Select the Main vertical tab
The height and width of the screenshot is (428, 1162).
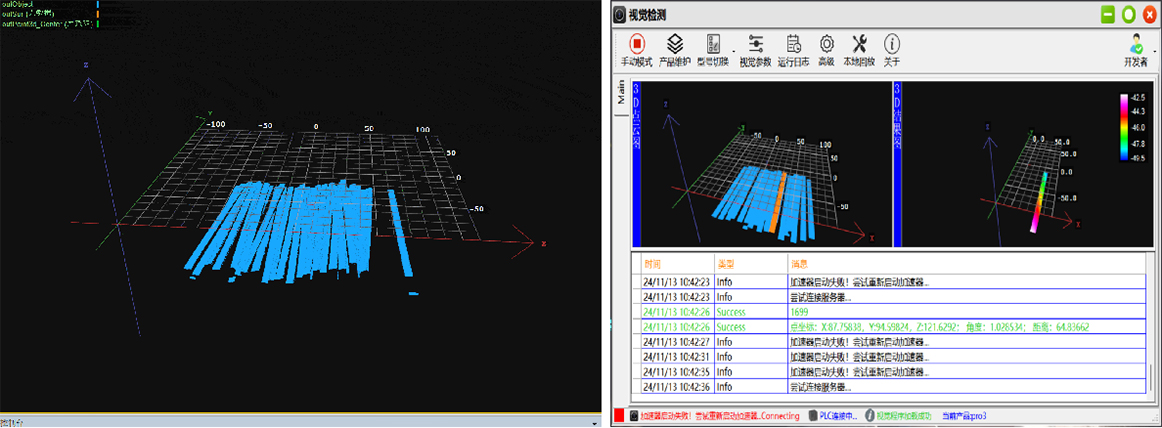click(621, 93)
